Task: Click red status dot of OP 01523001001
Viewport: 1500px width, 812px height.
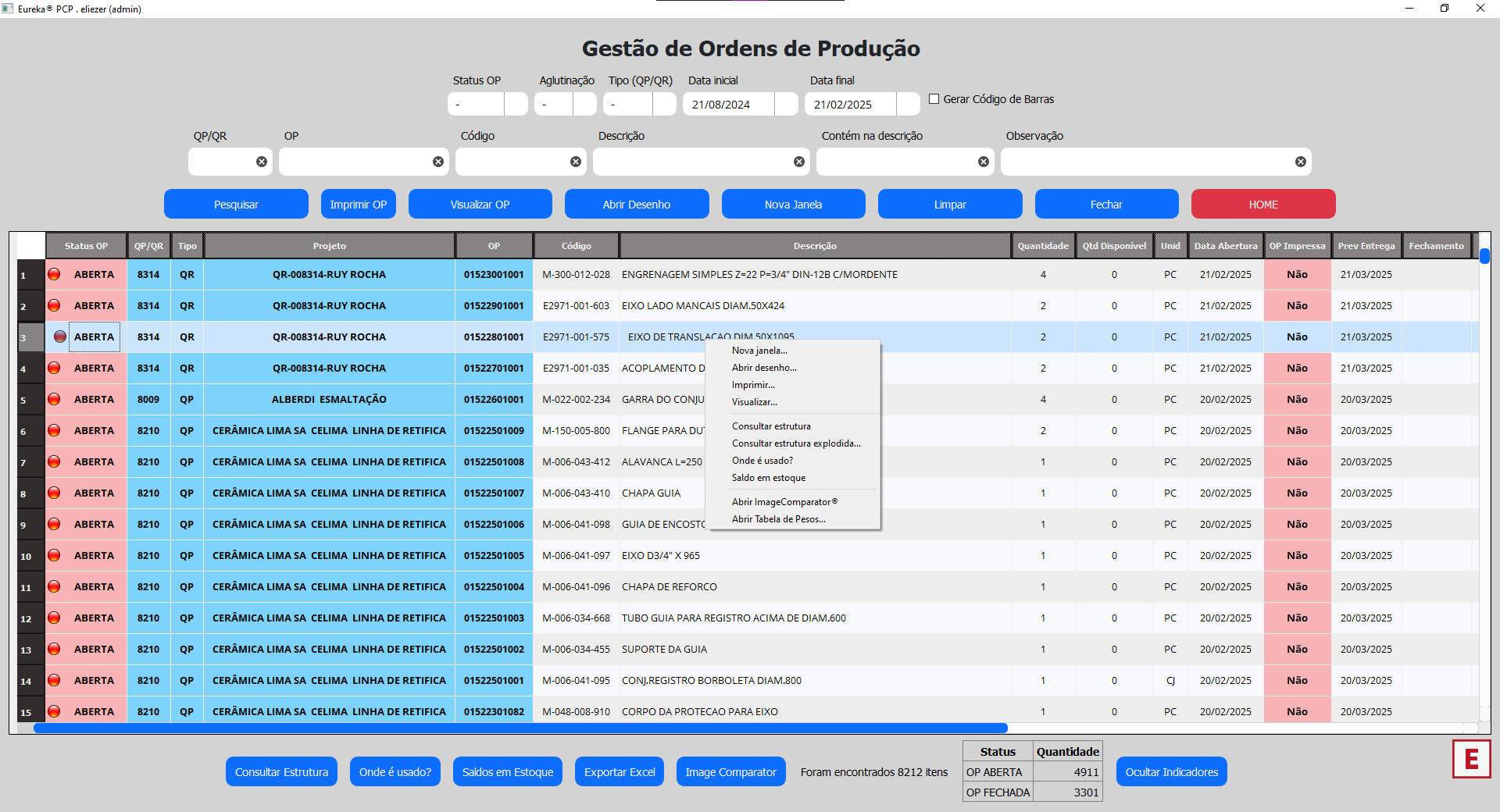Action: point(54,274)
